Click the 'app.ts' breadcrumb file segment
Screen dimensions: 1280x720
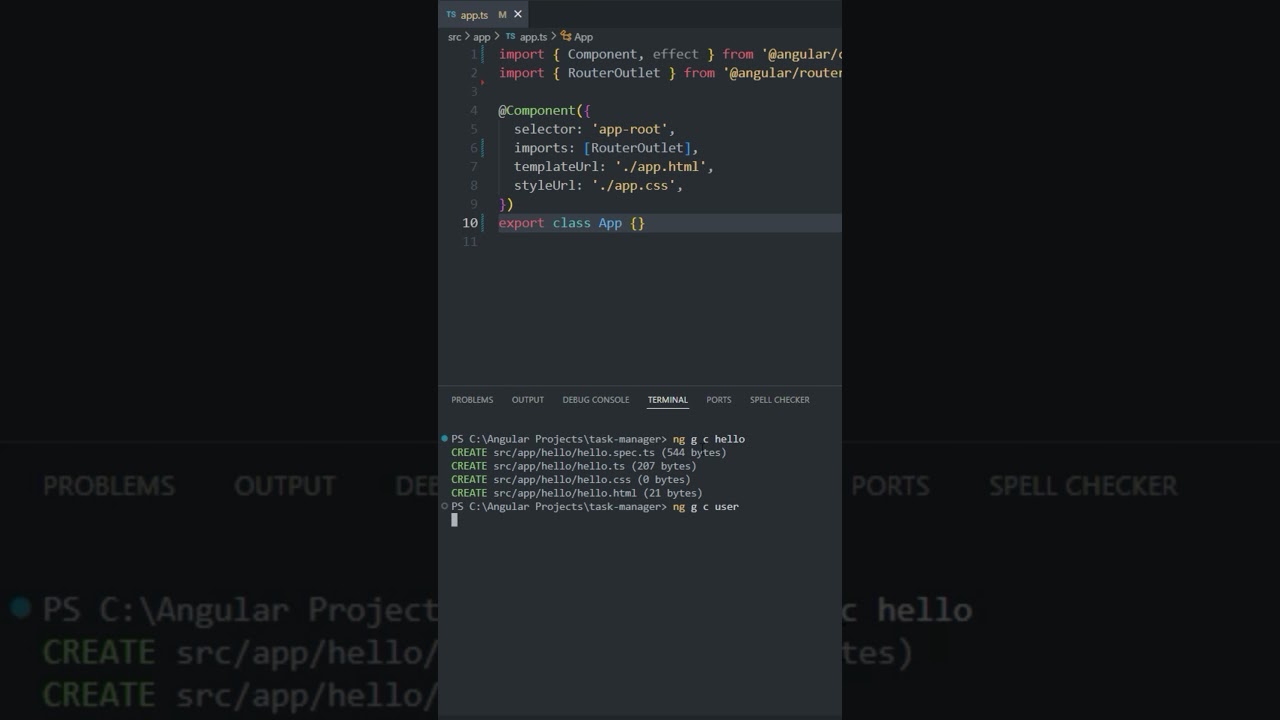point(533,37)
